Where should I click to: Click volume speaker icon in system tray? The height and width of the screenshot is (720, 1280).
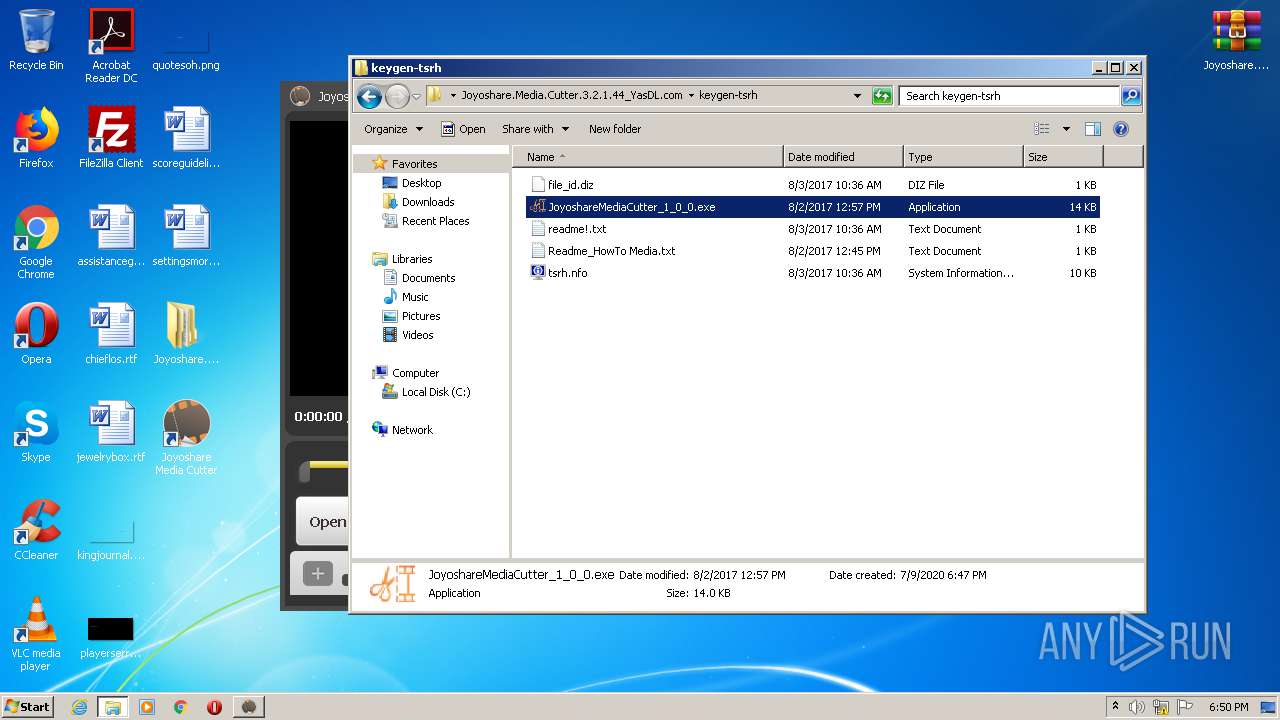[1137, 707]
